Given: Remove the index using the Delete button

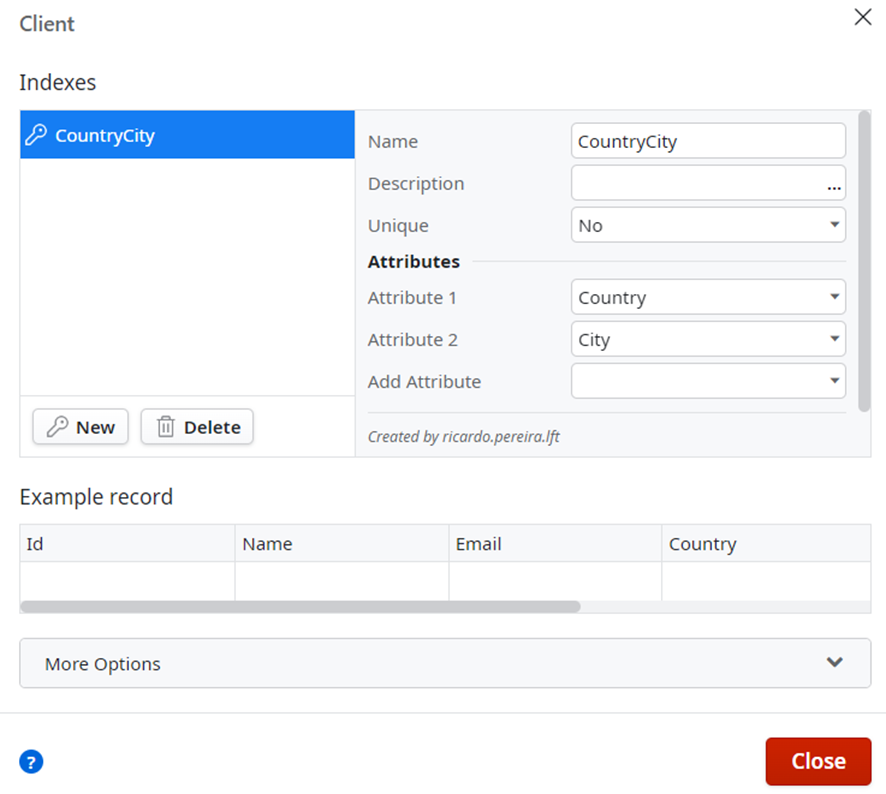Looking at the screenshot, I should click(x=197, y=427).
